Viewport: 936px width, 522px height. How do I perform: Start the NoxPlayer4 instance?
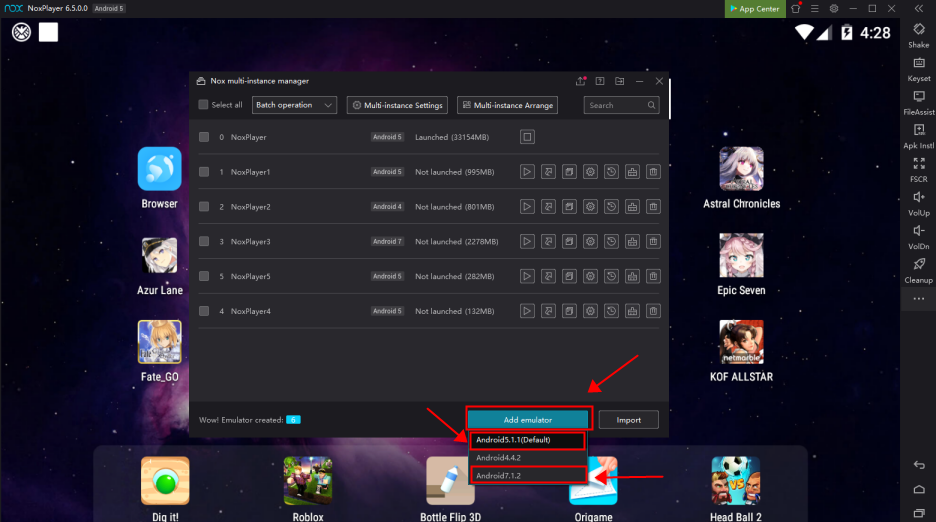[527, 311]
